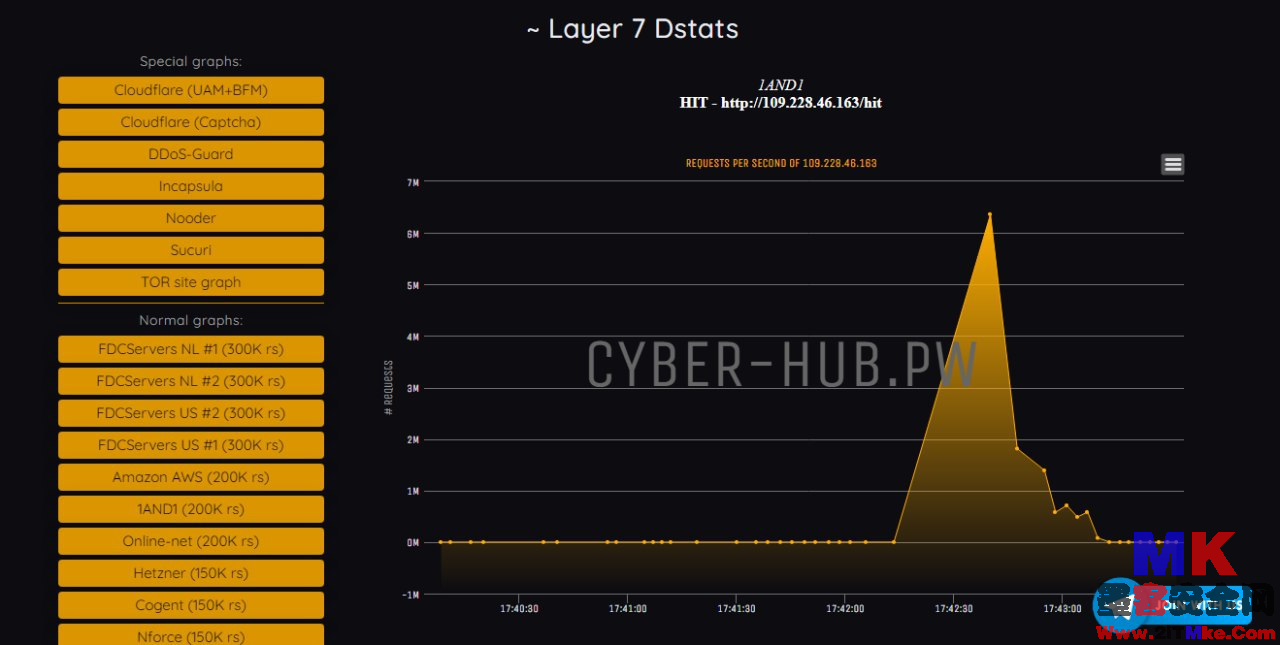The height and width of the screenshot is (645, 1280).
Task: Click the Special graphs heading
Action: [x=191, y=61]
